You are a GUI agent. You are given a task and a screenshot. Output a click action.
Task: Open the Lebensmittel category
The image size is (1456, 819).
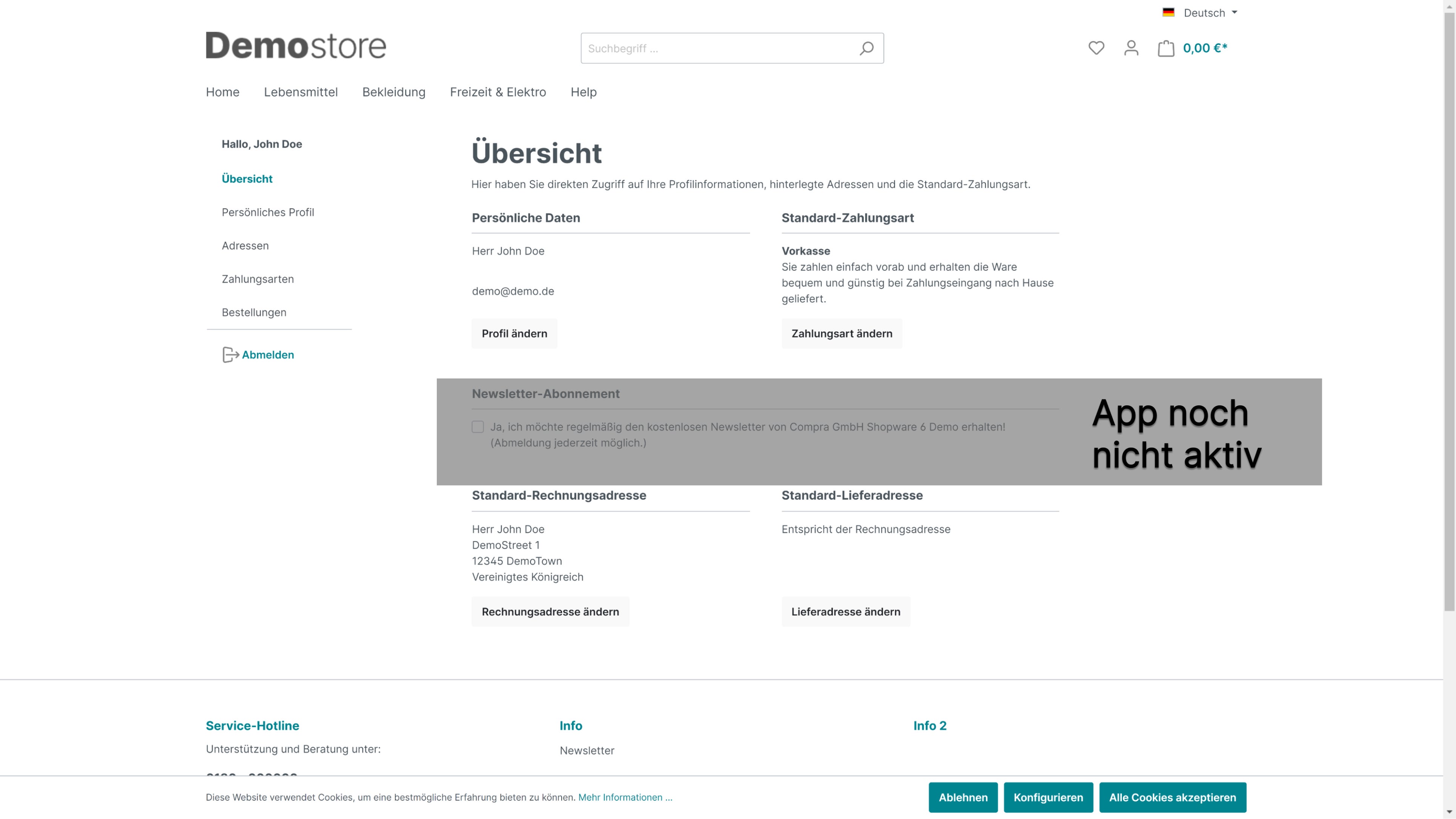pos(301,92)
